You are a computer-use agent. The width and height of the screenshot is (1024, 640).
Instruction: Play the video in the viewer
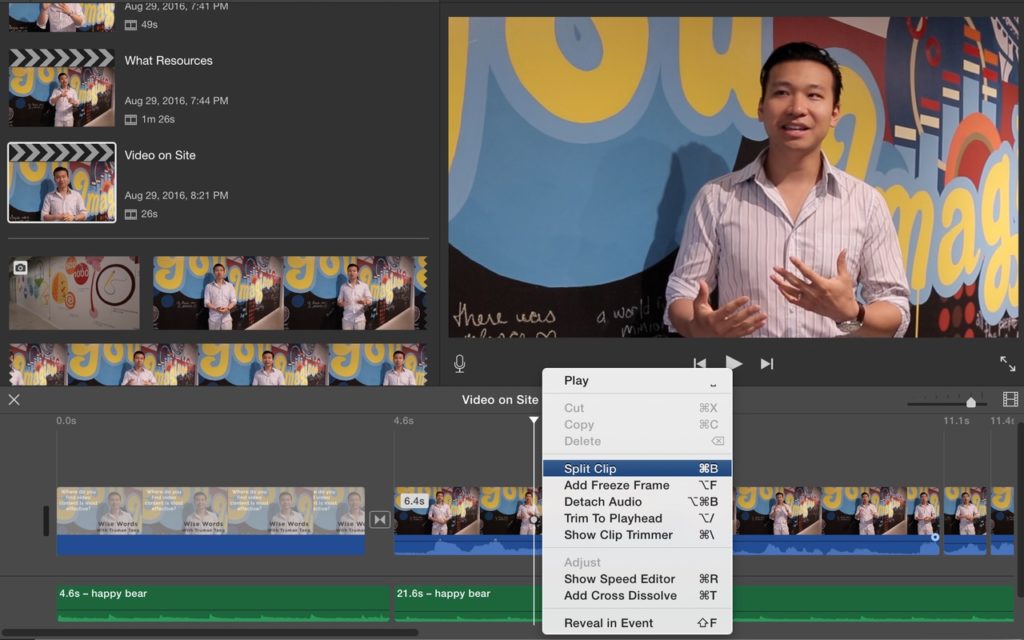point(733,363)
